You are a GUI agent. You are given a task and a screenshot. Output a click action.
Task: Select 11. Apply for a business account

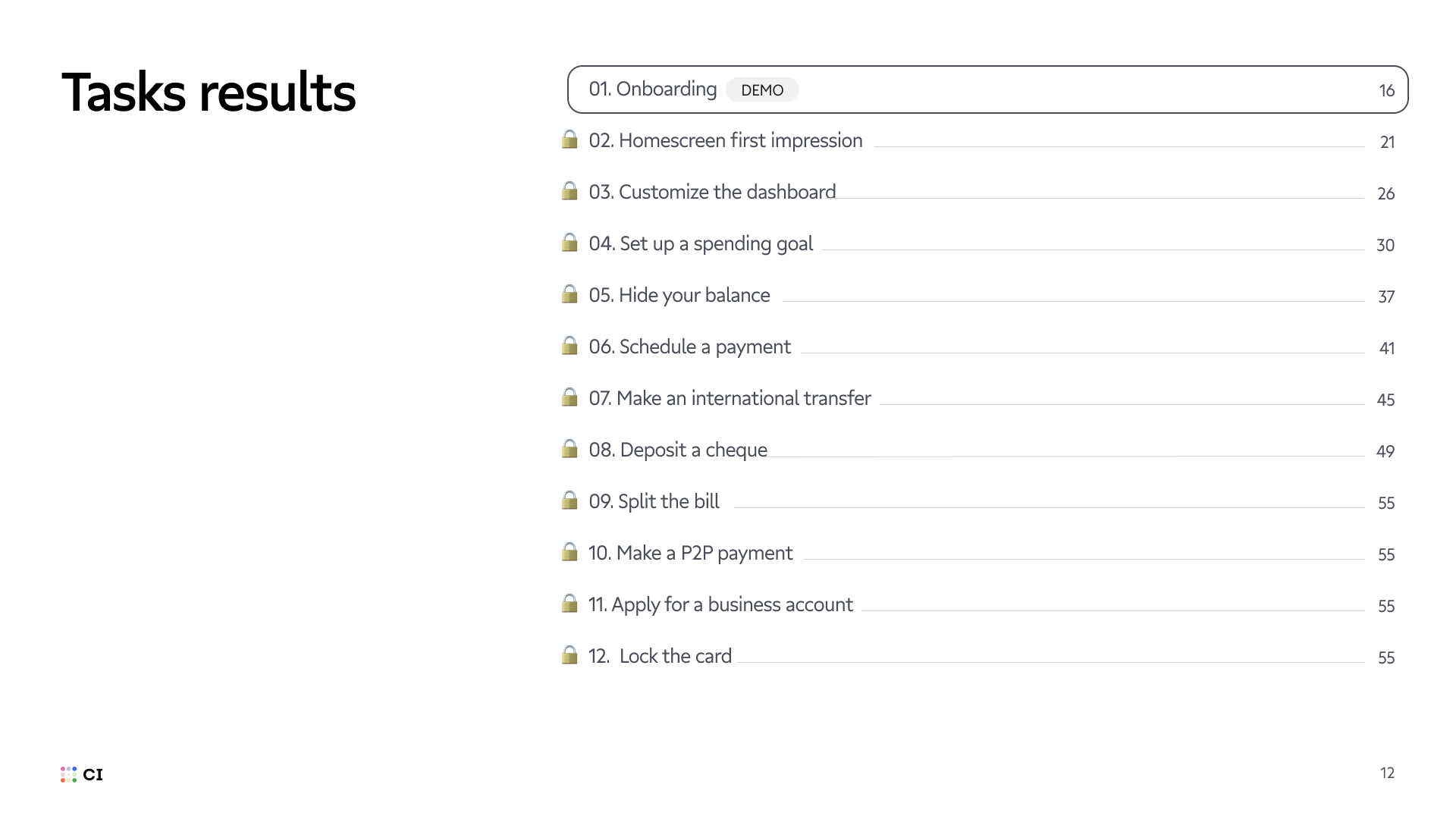720,604
